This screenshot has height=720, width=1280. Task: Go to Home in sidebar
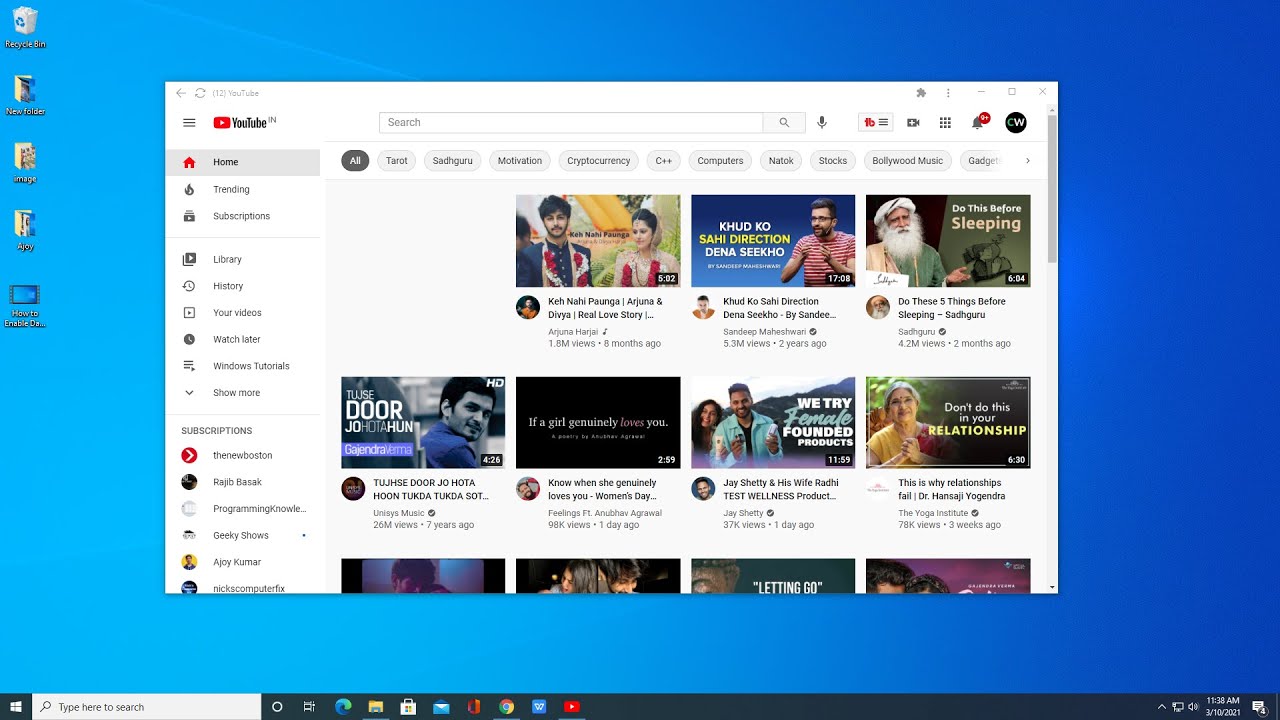pos(243,162)
